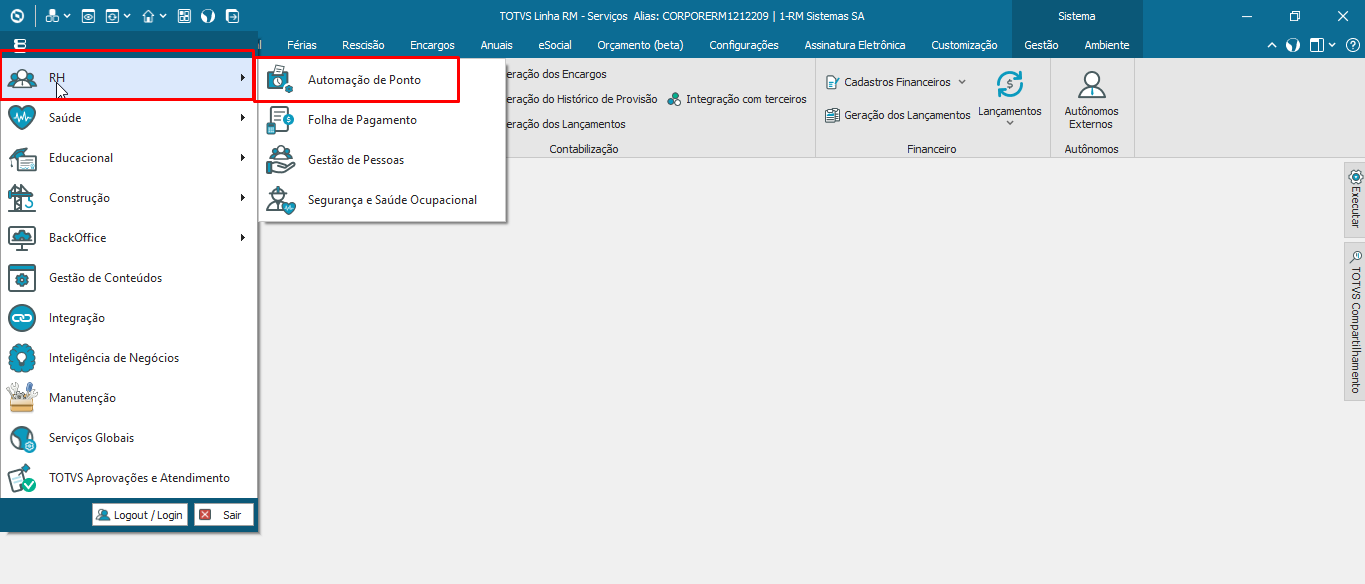Switch to the eSocial ribbon tab
The width and height of the screenshot is (1365, 584).
click(555, 45)
